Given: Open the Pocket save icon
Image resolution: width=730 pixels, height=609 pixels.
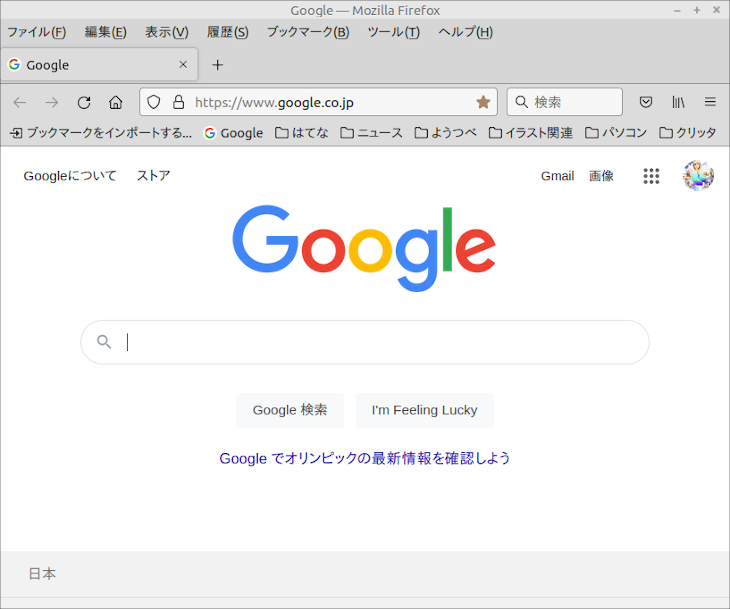Looking at the screenshot, I should pyautogui.click(x=646, y=102).
